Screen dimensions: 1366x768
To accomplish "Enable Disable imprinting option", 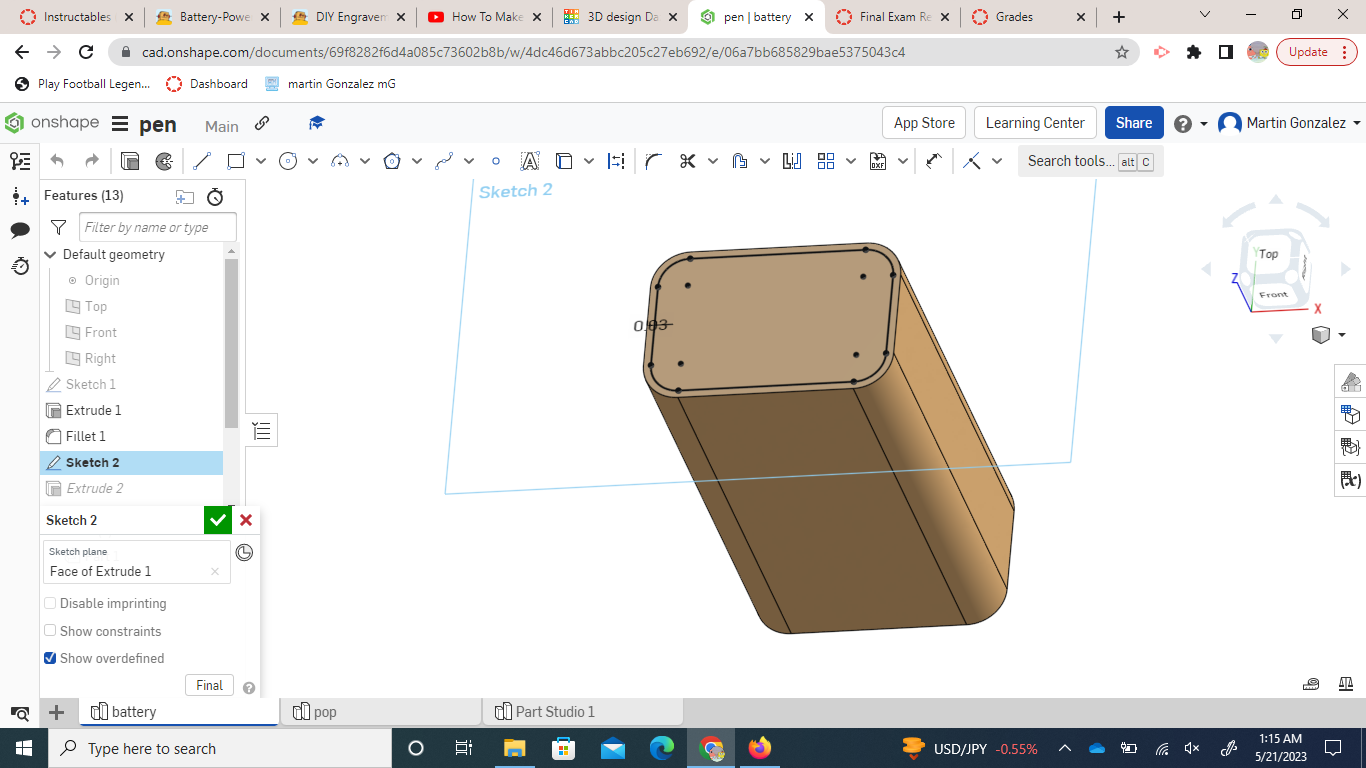I will pyautogui.click(x=50, y=603).
